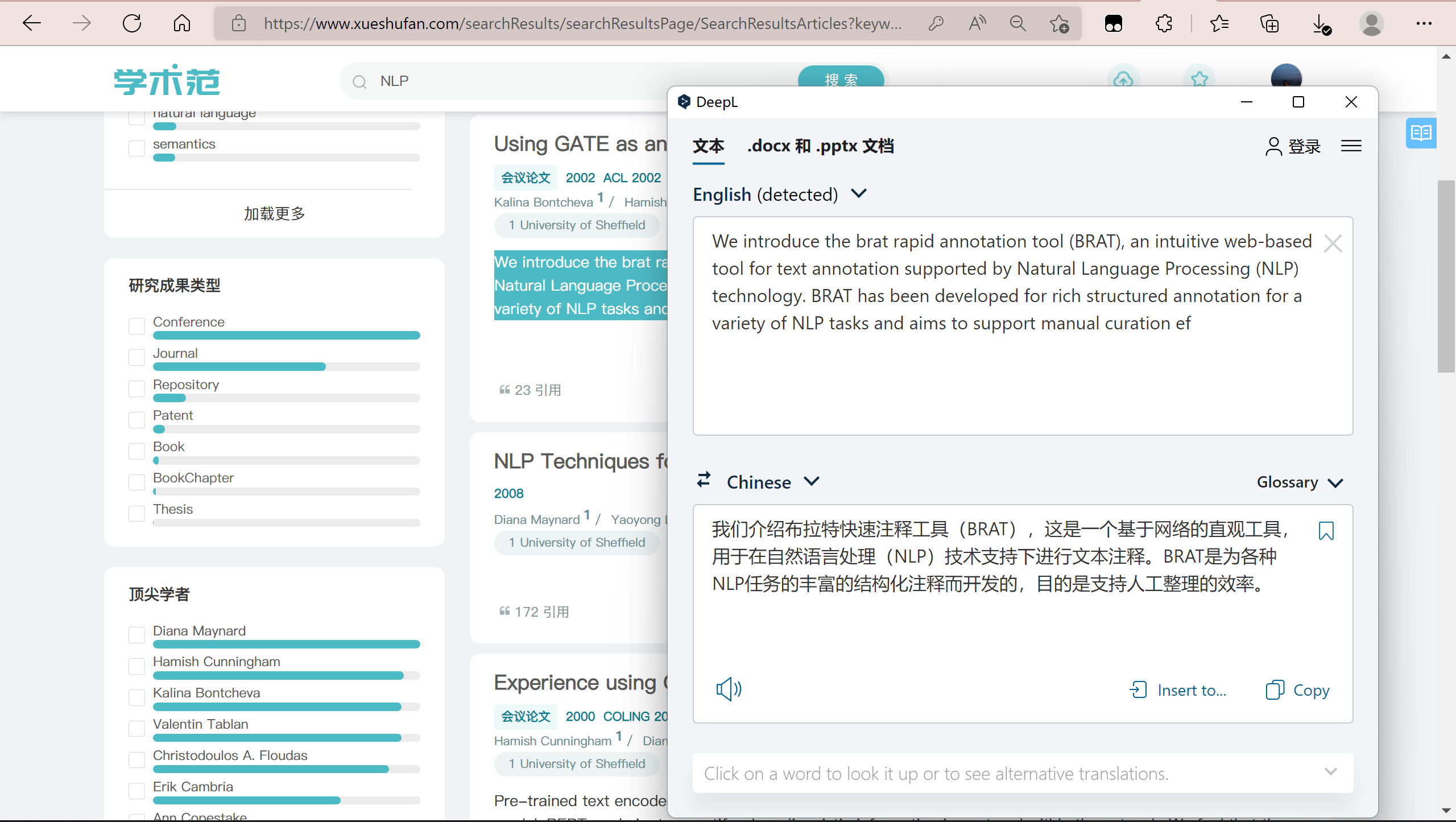Switch to DeepL 文本 tab
Image resolution: width=1456 pixels, height=822 pixels.
point(708,146)
